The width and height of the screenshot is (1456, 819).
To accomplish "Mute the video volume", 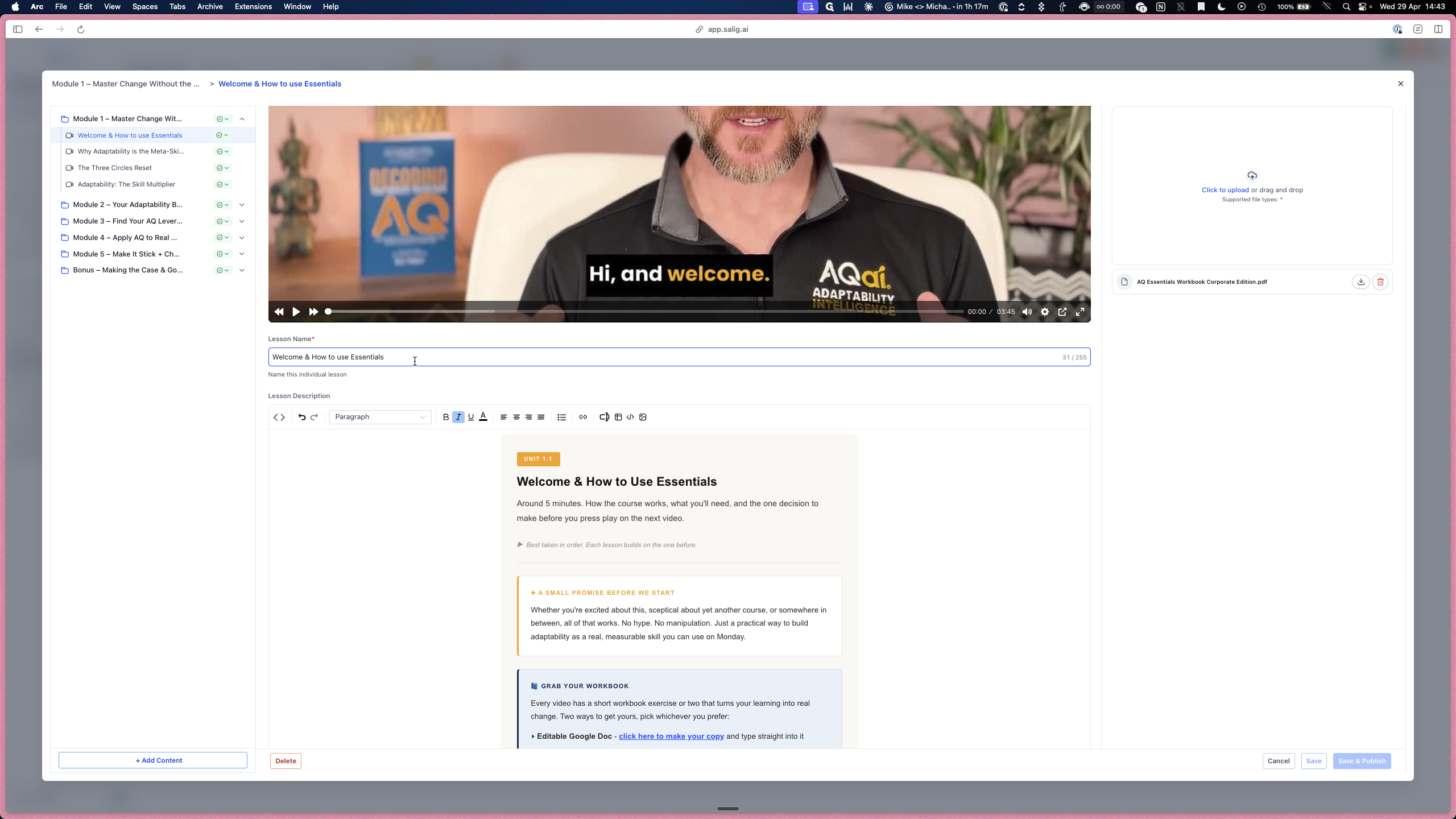I will tap(1027, 312).
